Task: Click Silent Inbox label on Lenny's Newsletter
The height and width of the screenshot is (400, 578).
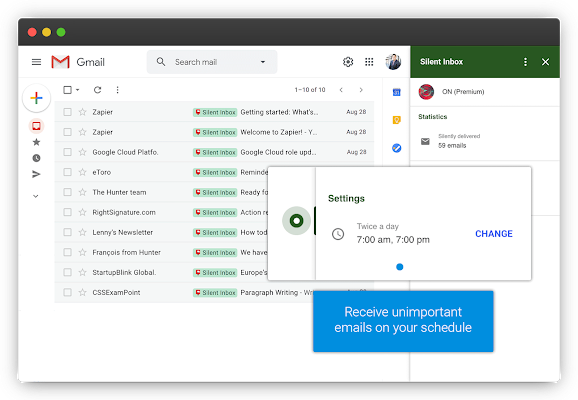Action: pos(215,232)
